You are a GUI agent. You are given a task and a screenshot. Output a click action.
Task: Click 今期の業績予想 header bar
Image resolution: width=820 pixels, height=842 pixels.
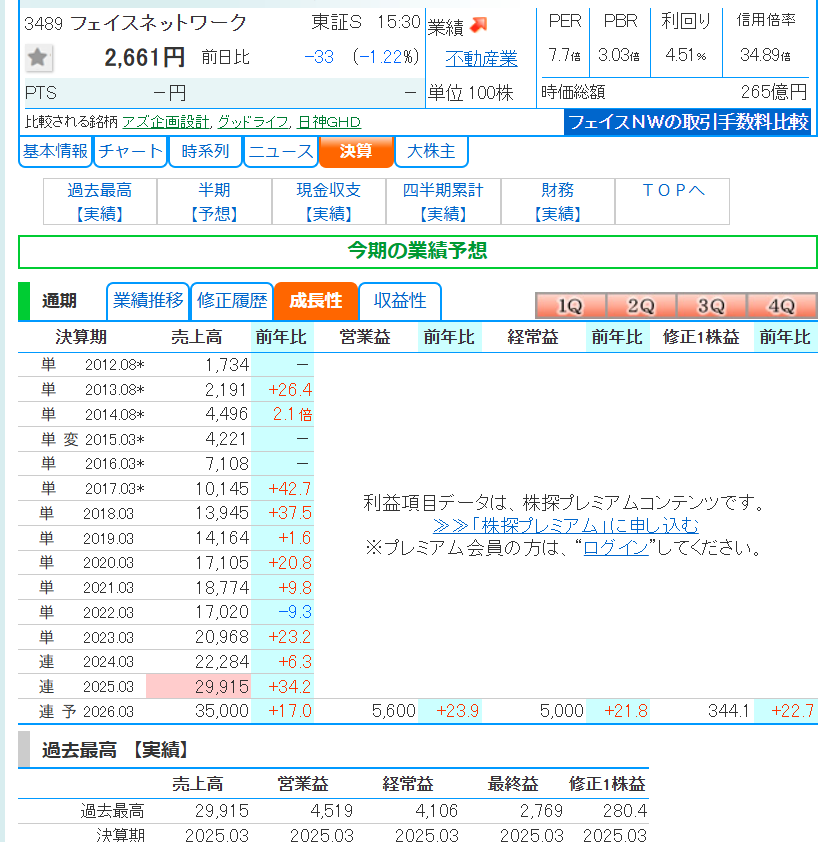(x=417, y=251)
